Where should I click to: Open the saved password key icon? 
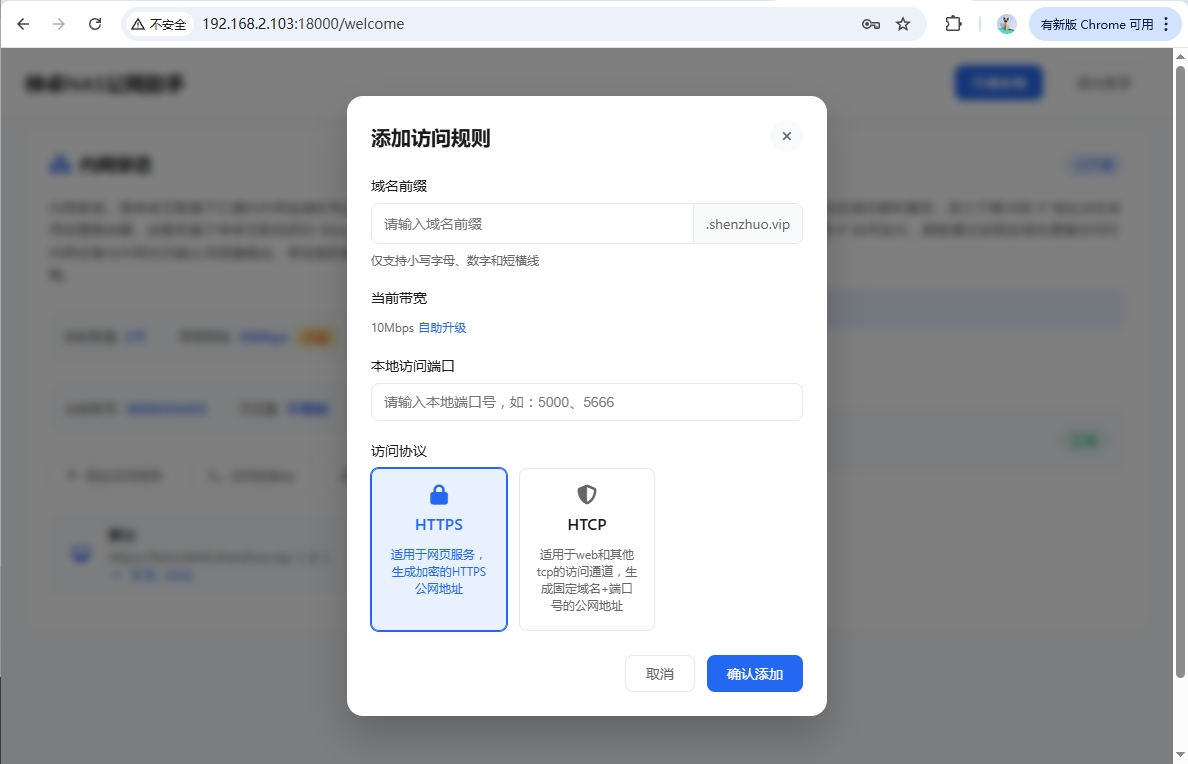(x=870, y=24)
